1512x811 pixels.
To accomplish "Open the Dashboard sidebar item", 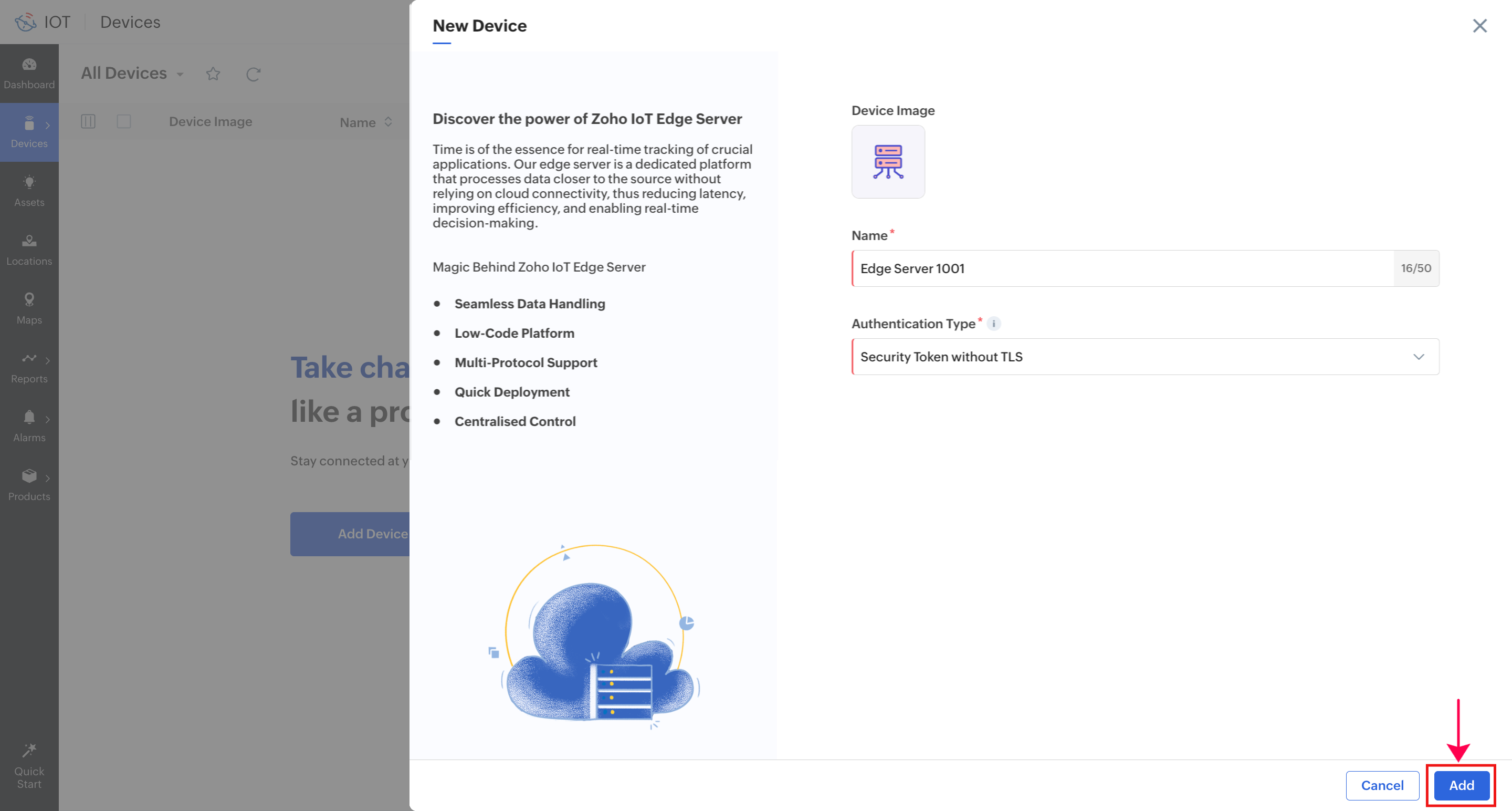I will pos(29,74).
